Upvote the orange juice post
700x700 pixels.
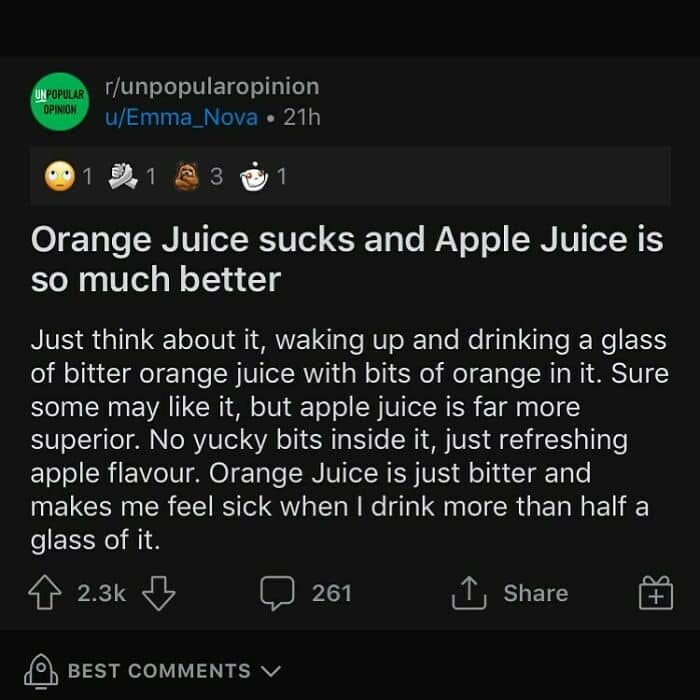(x=45, y=593)
